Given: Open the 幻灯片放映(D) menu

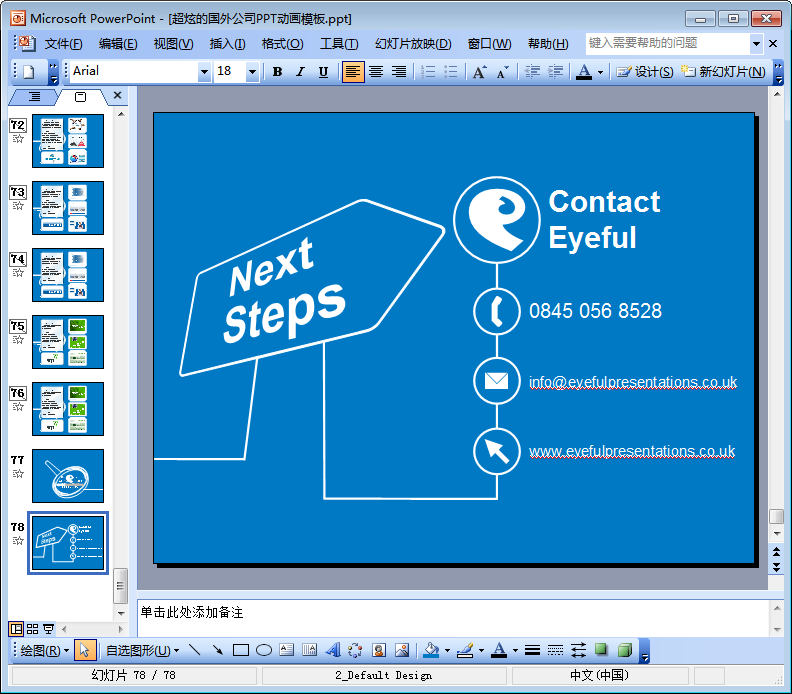Looking at the screenshot, I should click(413, 44).
